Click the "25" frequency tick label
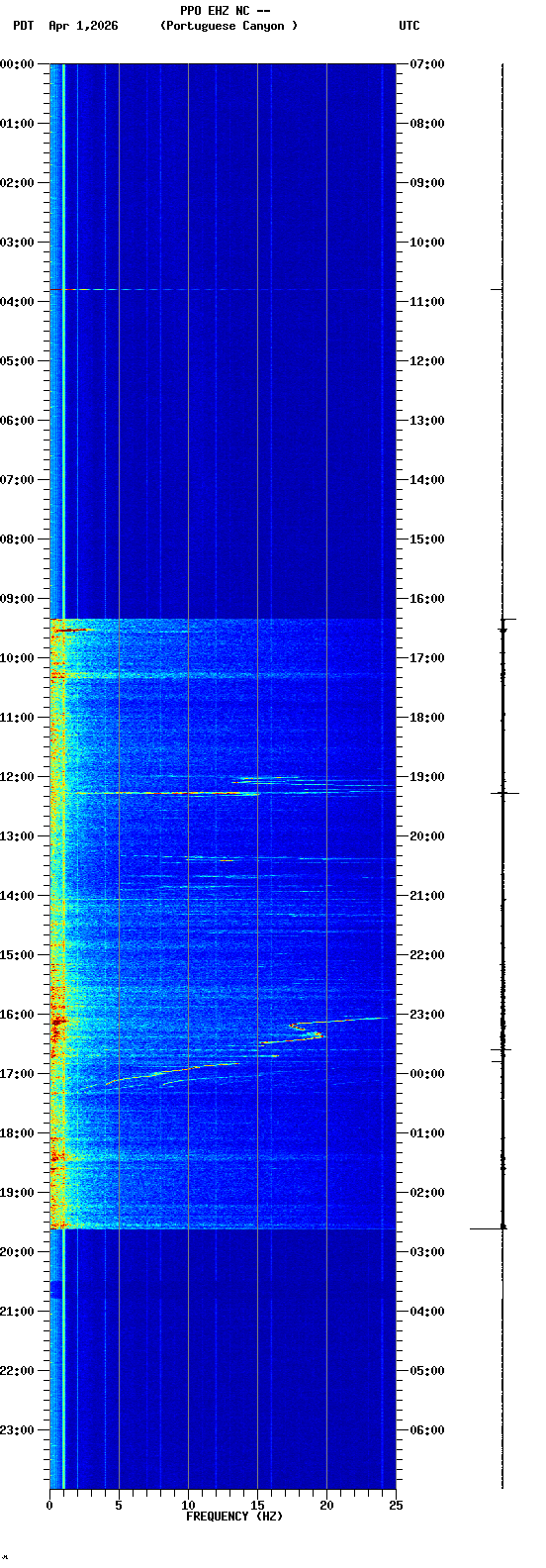This screenshot has width=546, height=1568. 396,1506
